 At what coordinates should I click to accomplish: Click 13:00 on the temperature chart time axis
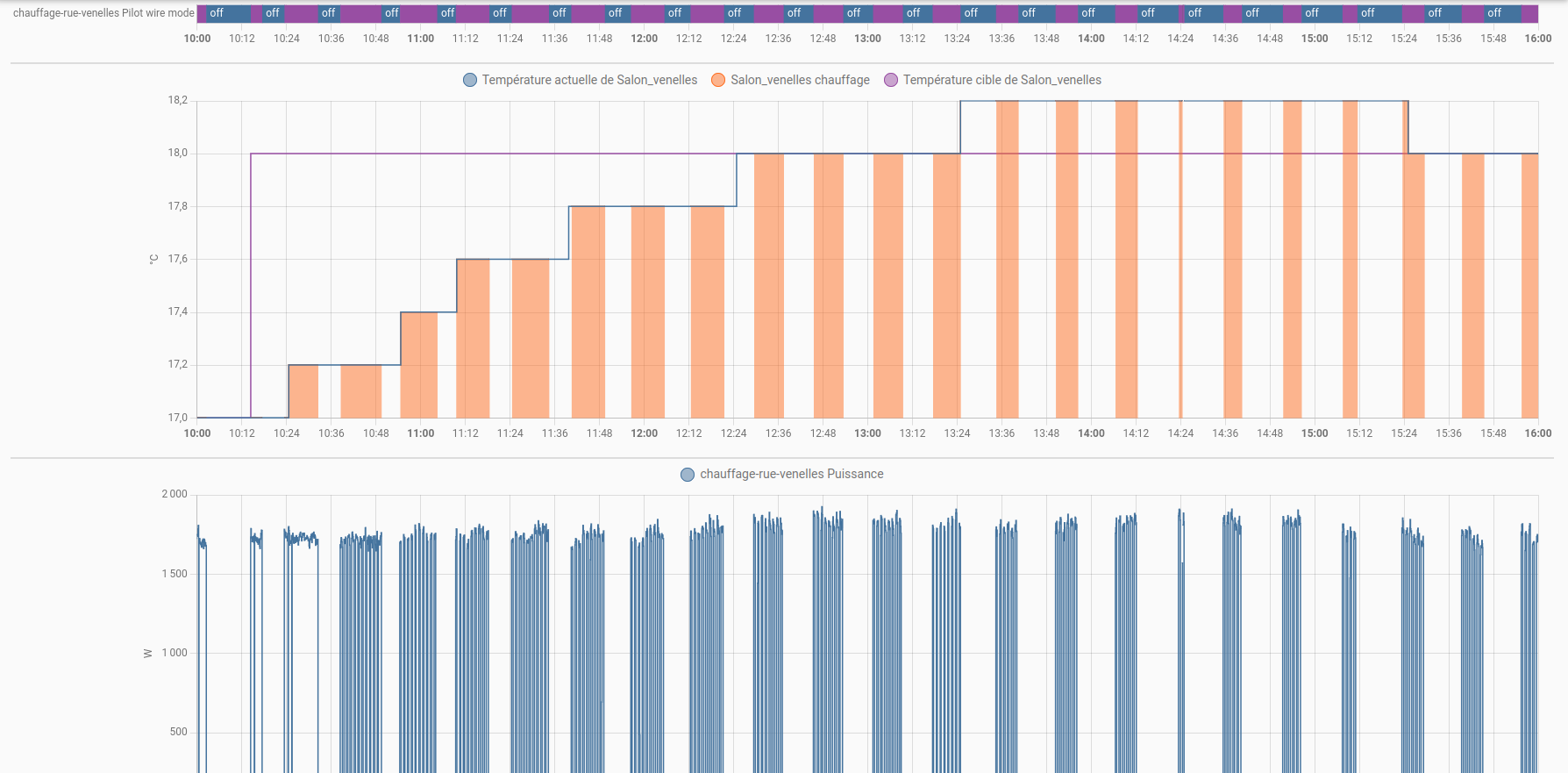(x=868, y=433)
